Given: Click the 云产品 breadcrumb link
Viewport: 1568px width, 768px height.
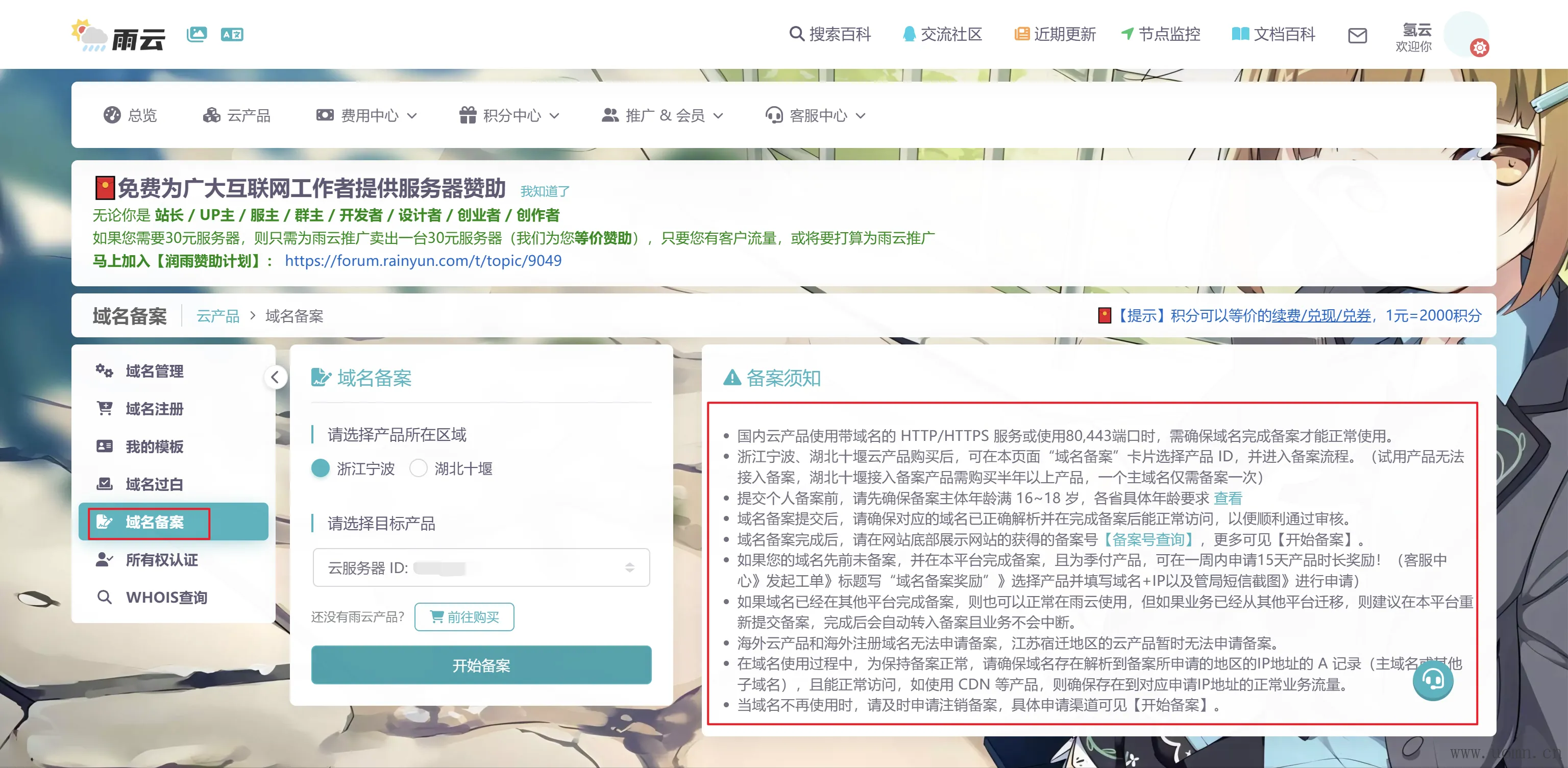Looking at the screenshot, I should coord(218,316).
